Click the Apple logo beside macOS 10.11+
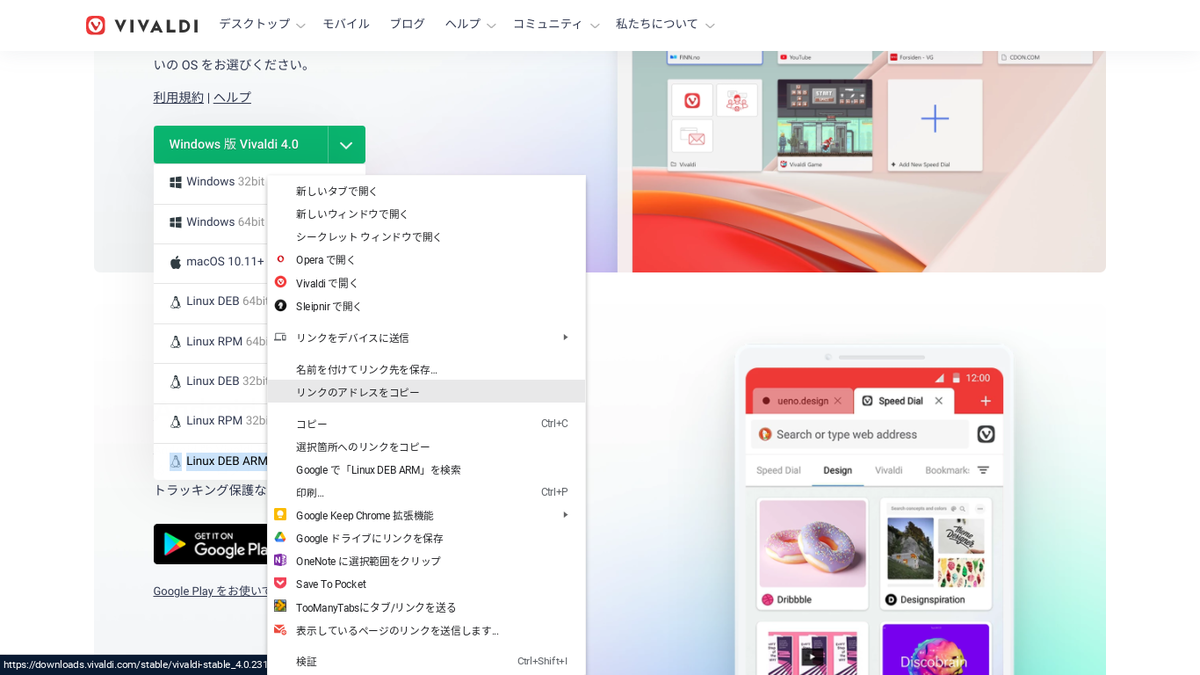 [x=175, y=262]
